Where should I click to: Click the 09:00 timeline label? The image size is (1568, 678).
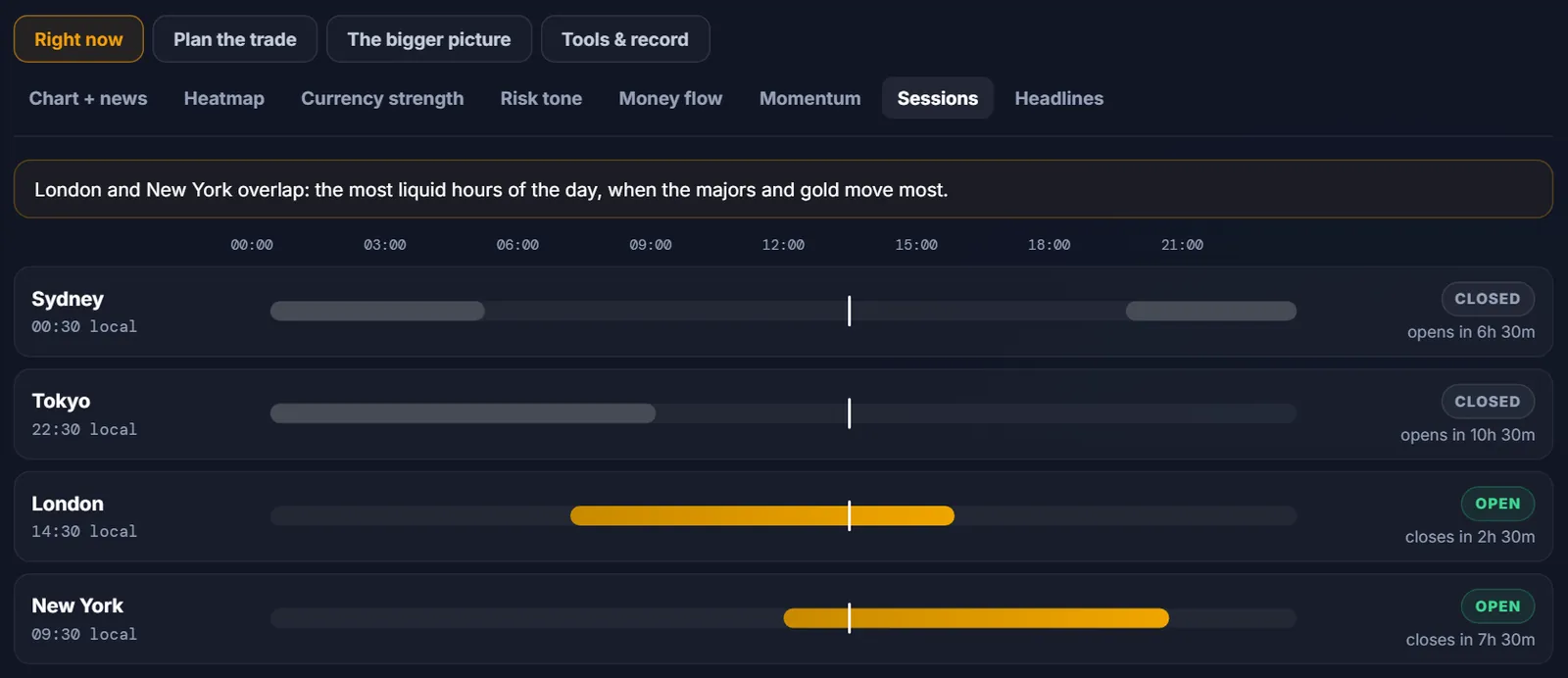(x=651, y=245)
